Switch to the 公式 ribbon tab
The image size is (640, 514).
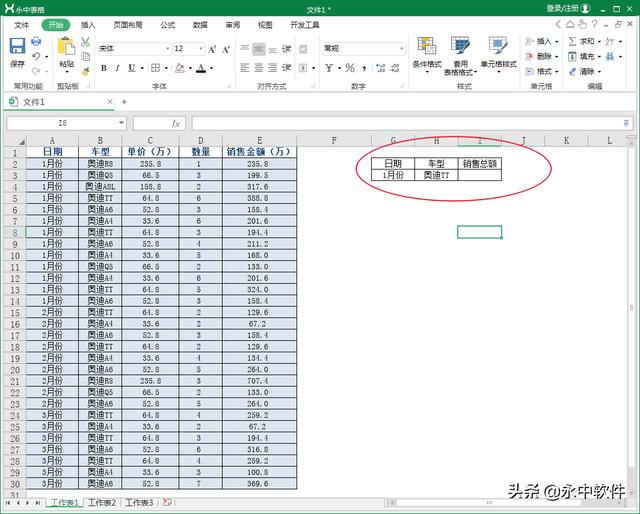coord(167,25)
